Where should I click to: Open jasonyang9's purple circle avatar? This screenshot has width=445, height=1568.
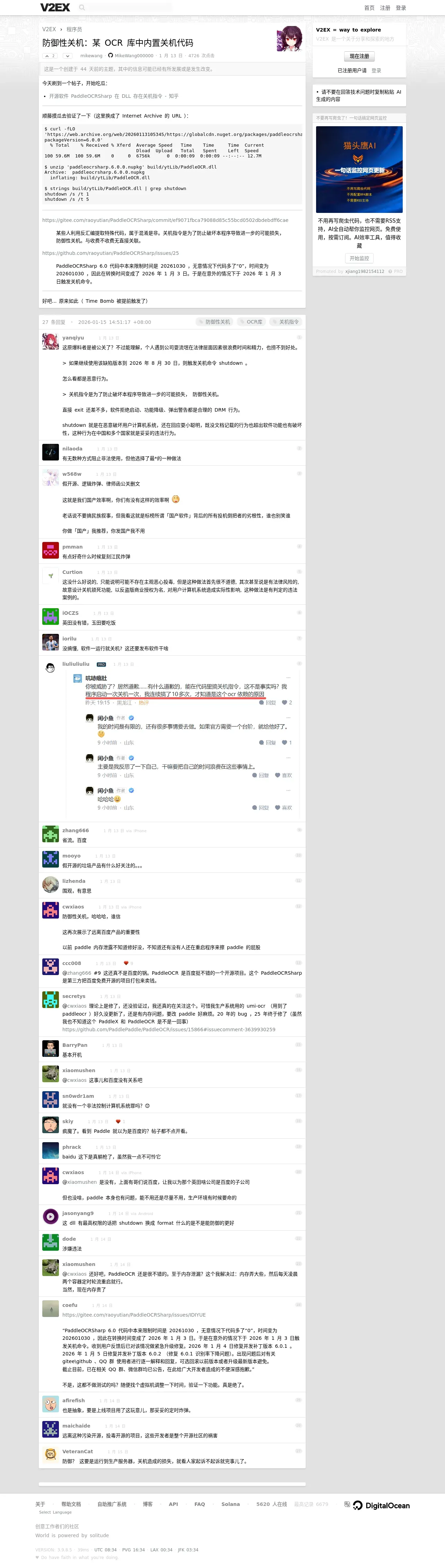[50, 1216]
